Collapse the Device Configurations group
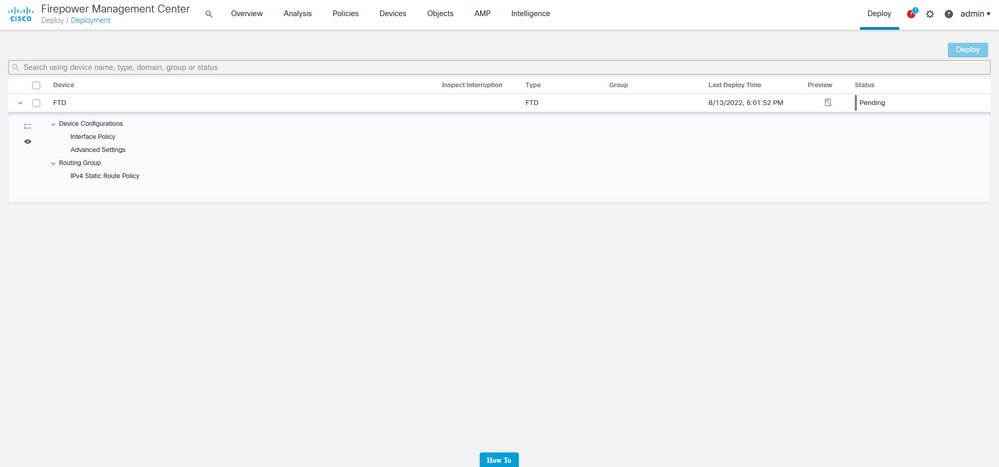The height and width of the screenshot is (467, 999). pos(53,124)
